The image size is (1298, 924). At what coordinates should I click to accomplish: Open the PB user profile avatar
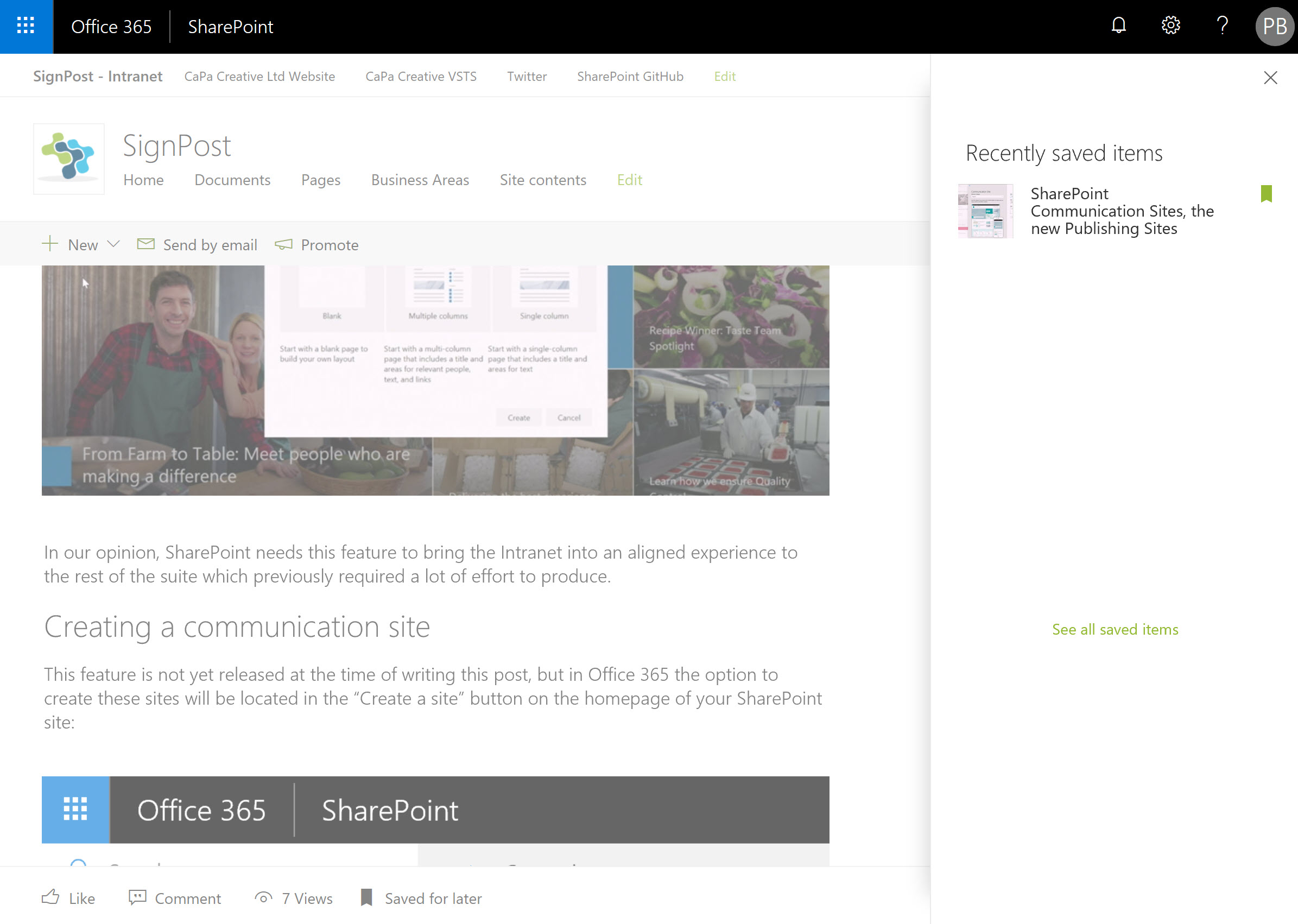point(1274,26)
